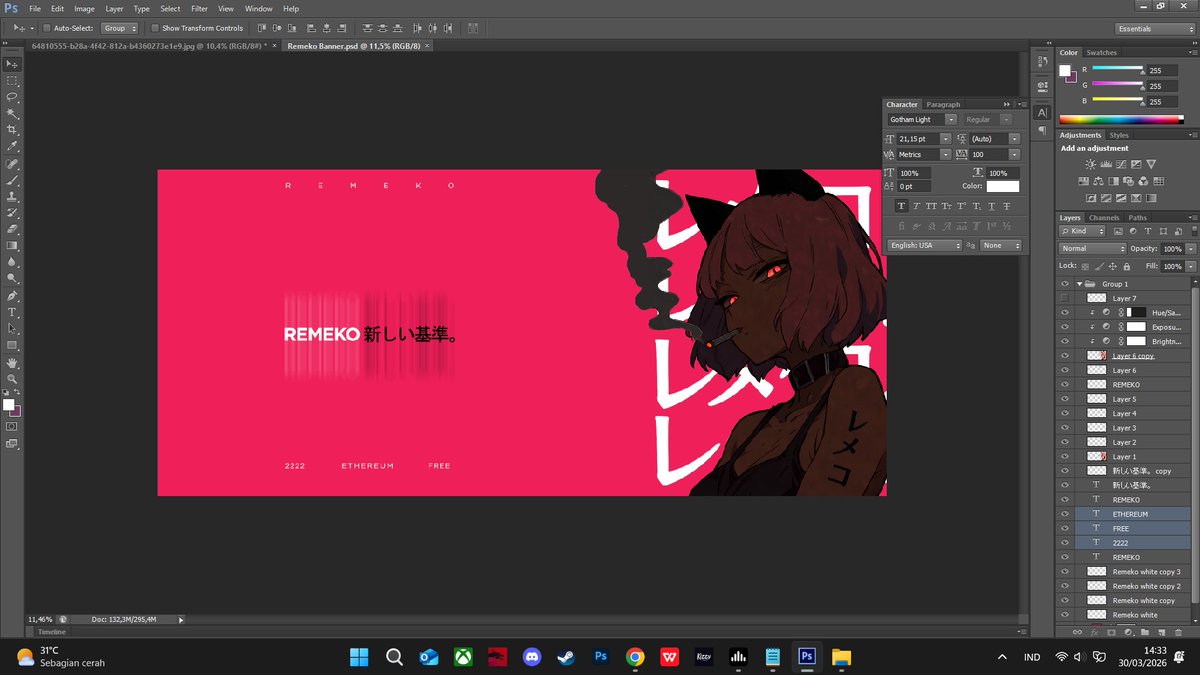Screen dimensions: 1200x675
Task: Click the All Caps button in Character panel
Action: [932, 206]
